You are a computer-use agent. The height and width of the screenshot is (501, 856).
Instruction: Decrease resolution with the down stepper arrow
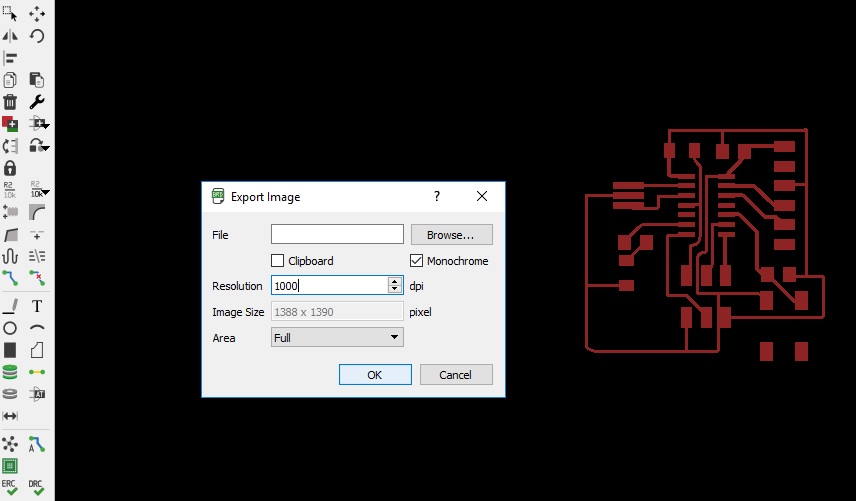[395, 289]
